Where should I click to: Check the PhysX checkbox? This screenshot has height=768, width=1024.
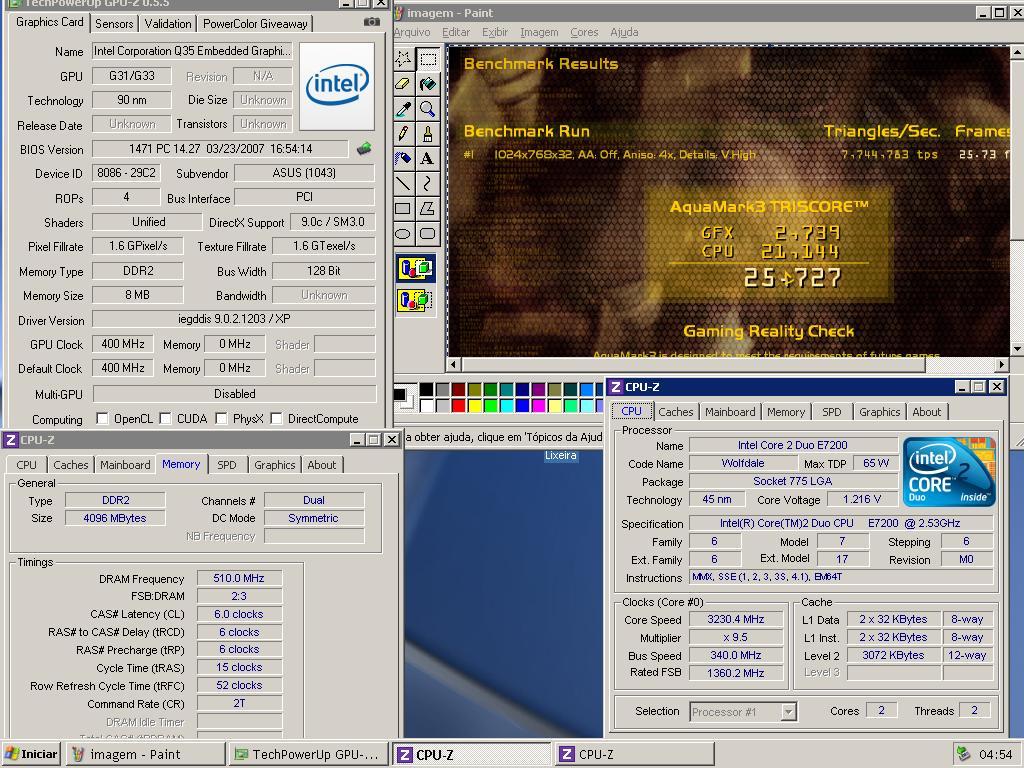pos(221,419)
